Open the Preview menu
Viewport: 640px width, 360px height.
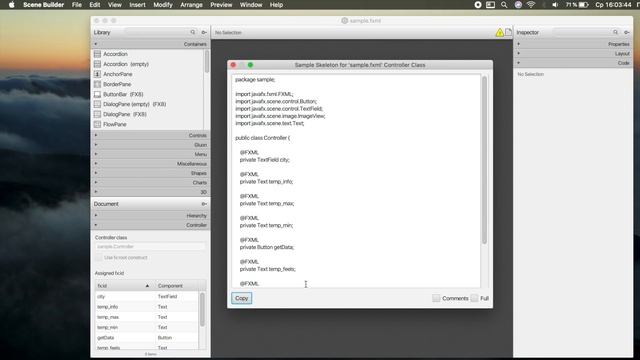click(x=221, y=5)
